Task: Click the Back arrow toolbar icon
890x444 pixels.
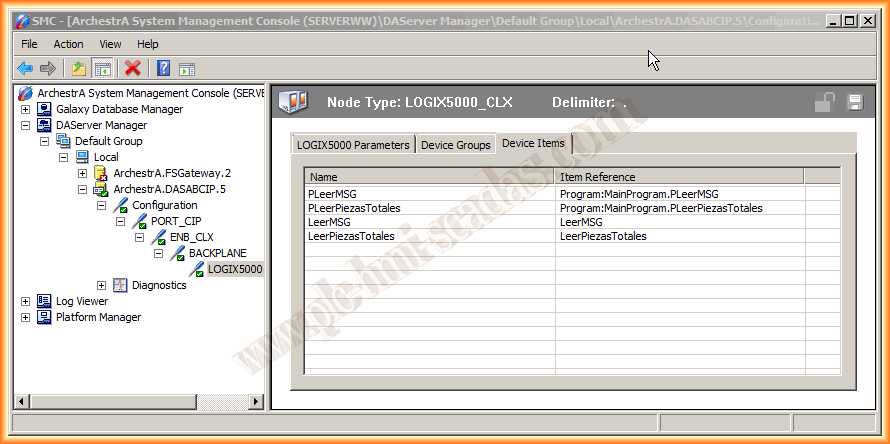Action: point(25,68)
